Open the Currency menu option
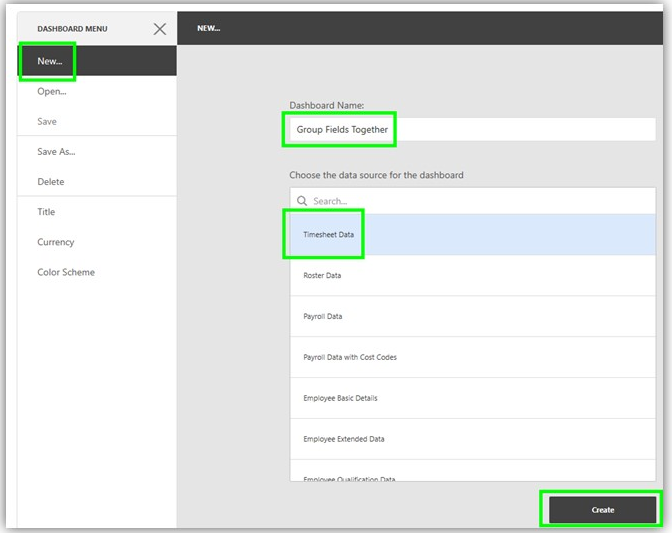 pyautogui.click(x=97, y=242)
